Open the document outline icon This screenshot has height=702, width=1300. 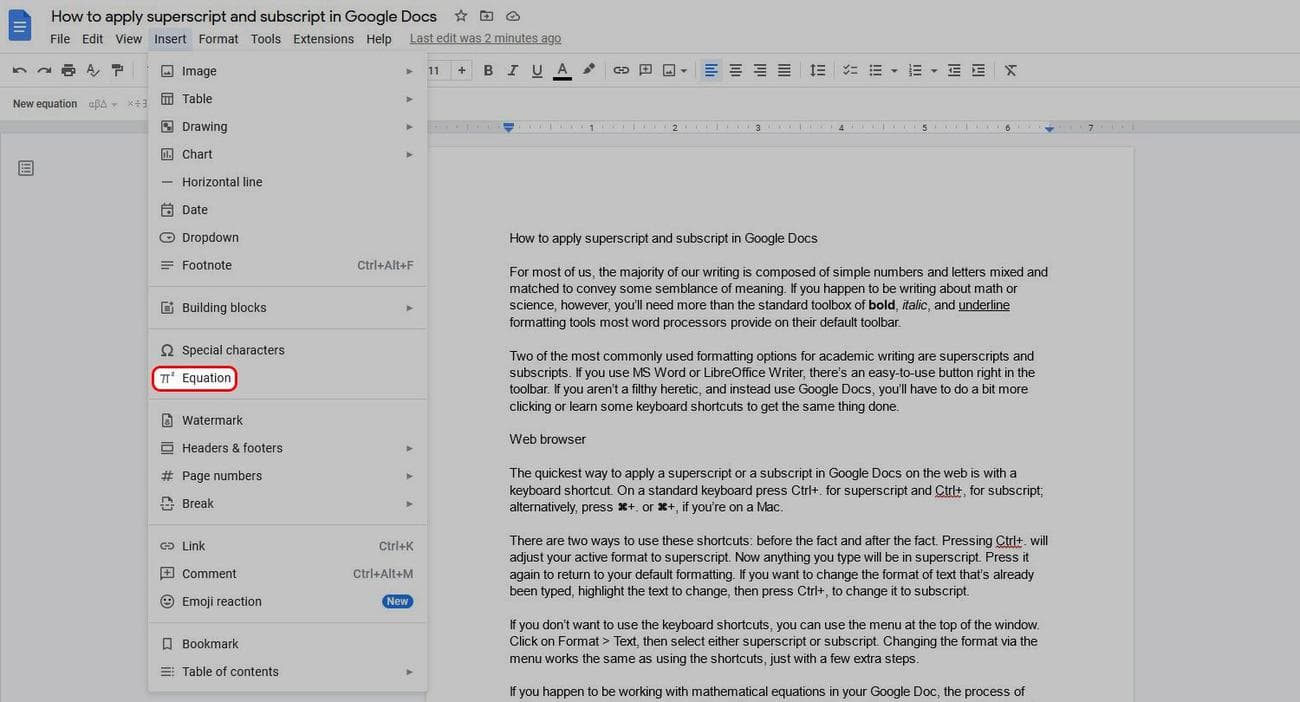coord(26,168)
